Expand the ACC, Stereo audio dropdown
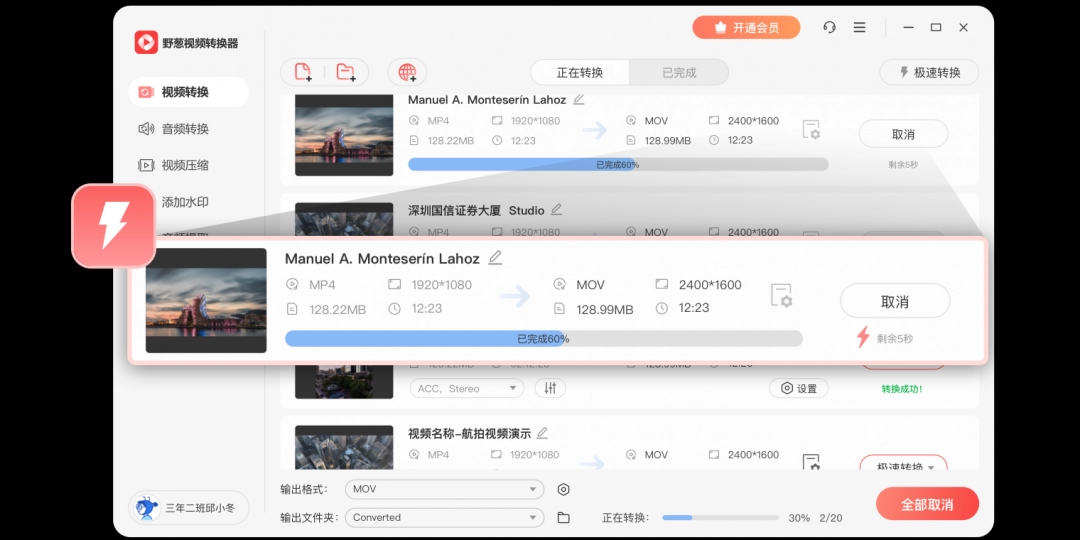This screenshot has height=540, width=1080. coord(466,388)
